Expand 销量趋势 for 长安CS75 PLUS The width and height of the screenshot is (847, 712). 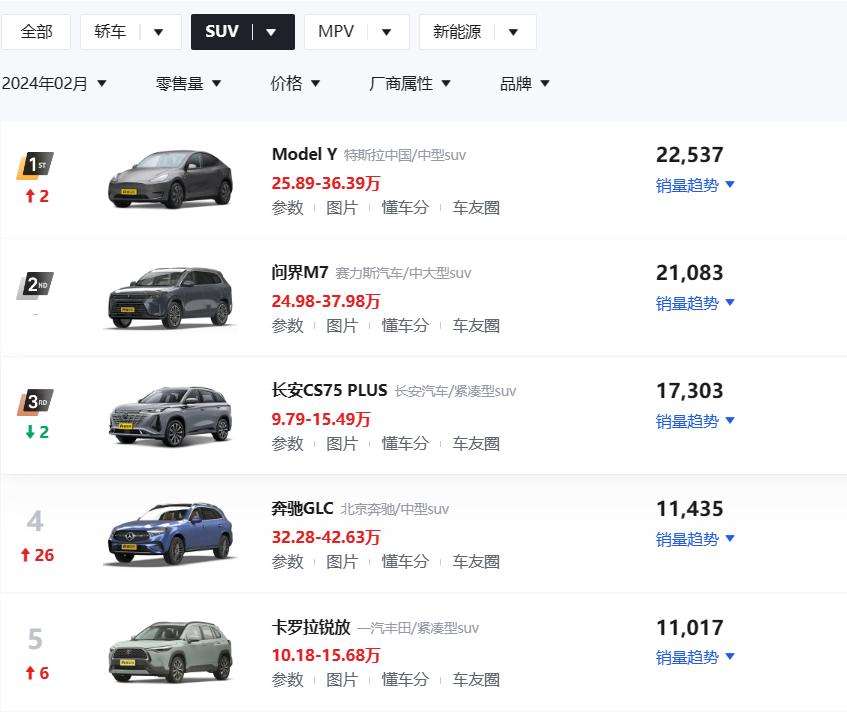coord(695,421)
